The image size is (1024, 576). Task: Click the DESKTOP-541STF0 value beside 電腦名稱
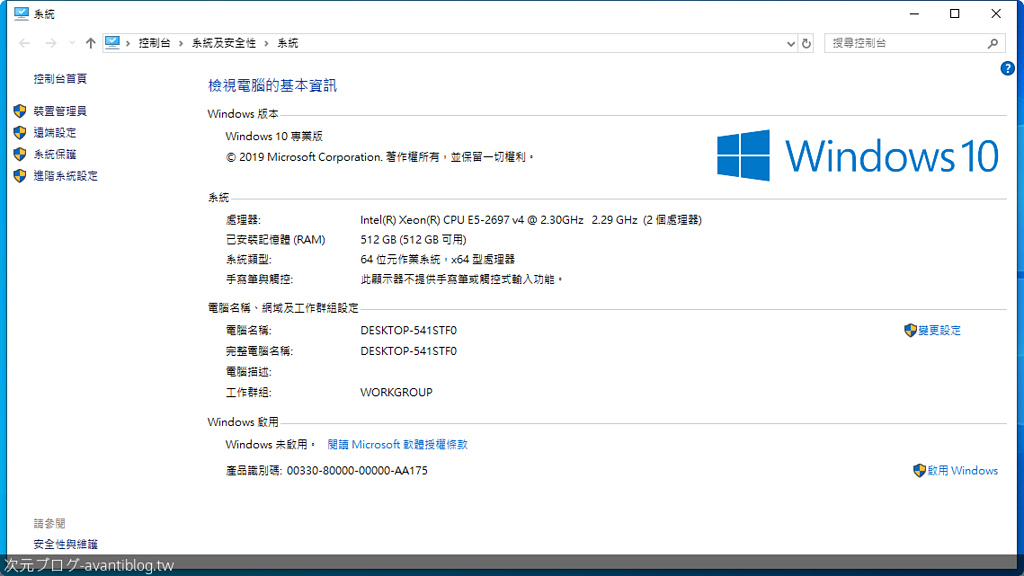(409, 330)
